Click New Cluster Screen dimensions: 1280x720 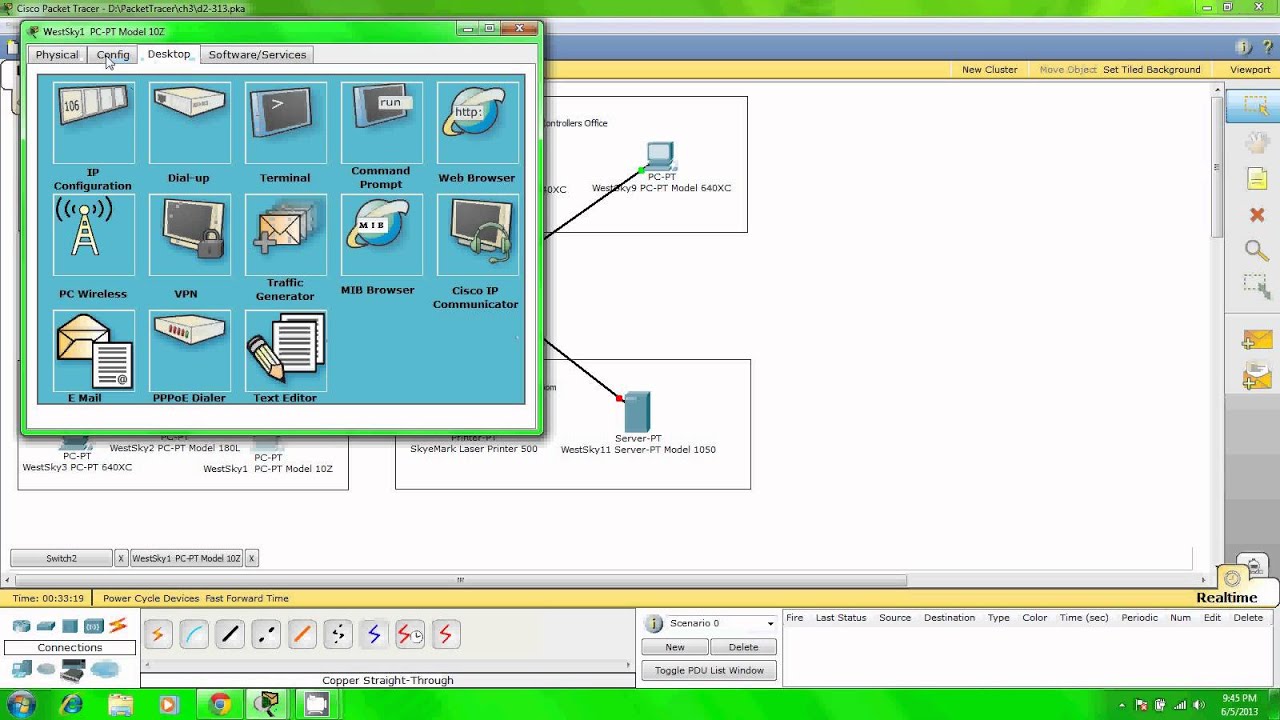pyautogui.click(x=989, y=70)
